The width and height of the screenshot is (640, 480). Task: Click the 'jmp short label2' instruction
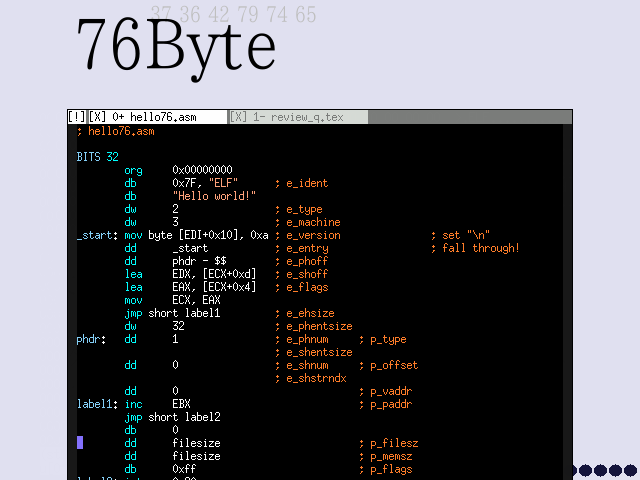[172, 417]
